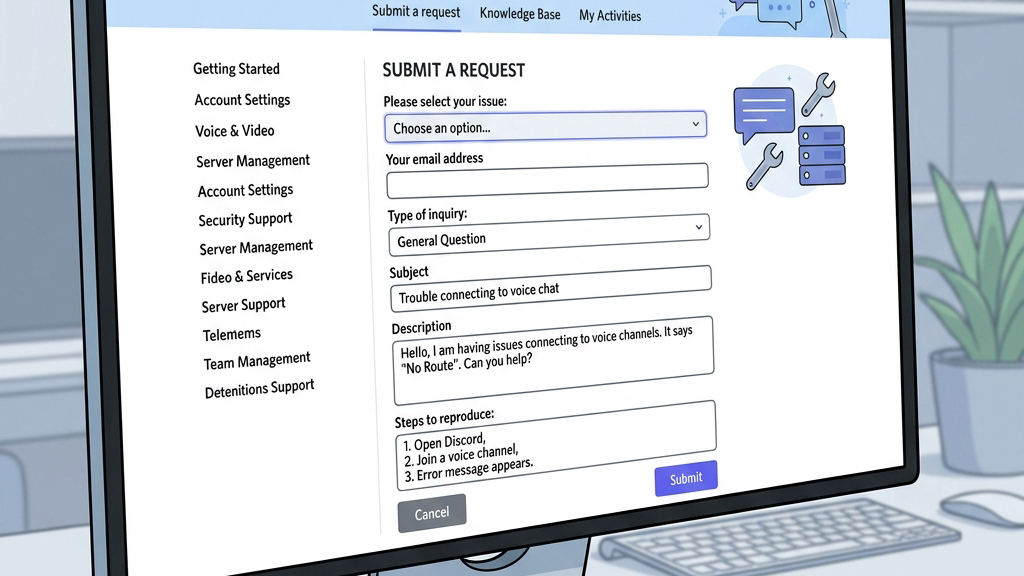Click the server stack icon in illustration
Image resolution: width=1024 pixels, height=576 pixels.
click(x=822, y=155)
